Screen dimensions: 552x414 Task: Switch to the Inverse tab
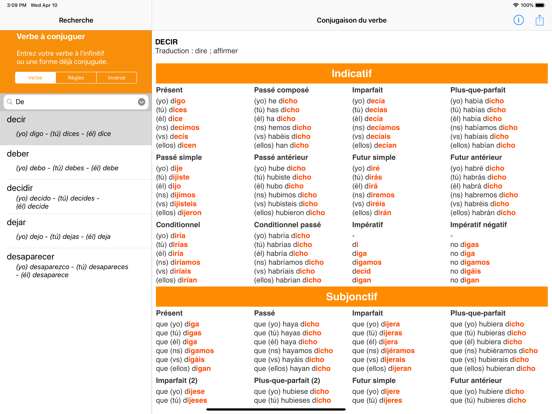tap(117, 77)
